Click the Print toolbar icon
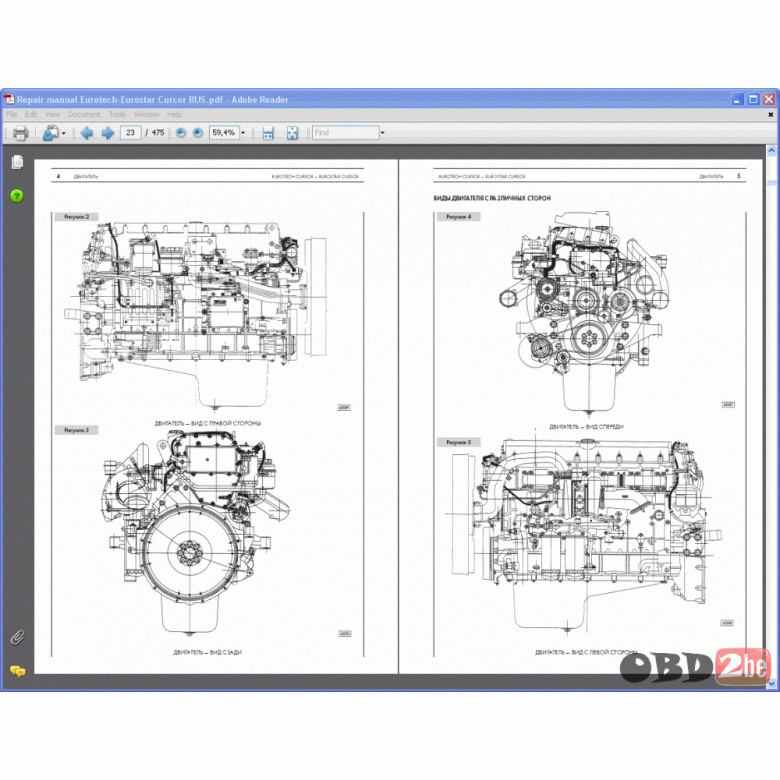The image size is (780, 780). (x=20, y=133)
